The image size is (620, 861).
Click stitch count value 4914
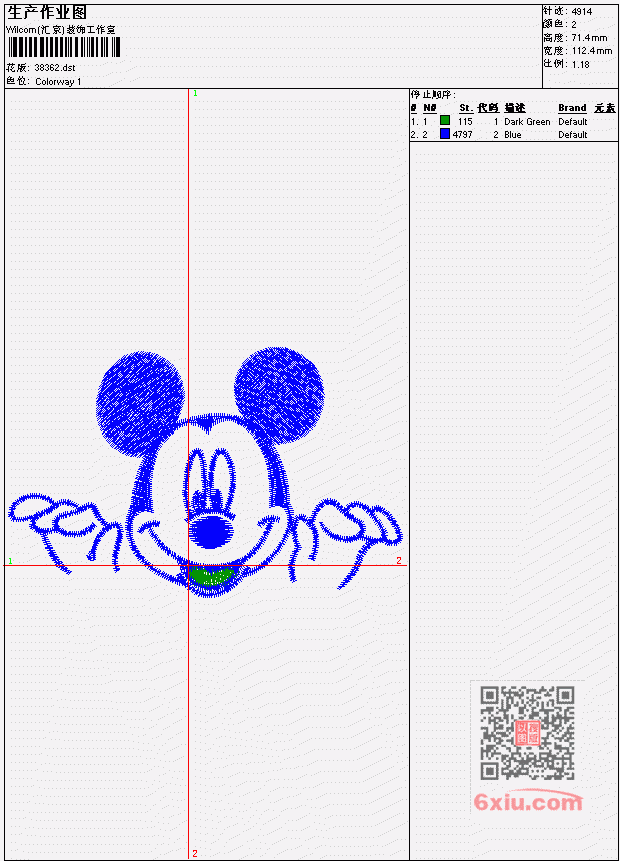tap(582, 11)
